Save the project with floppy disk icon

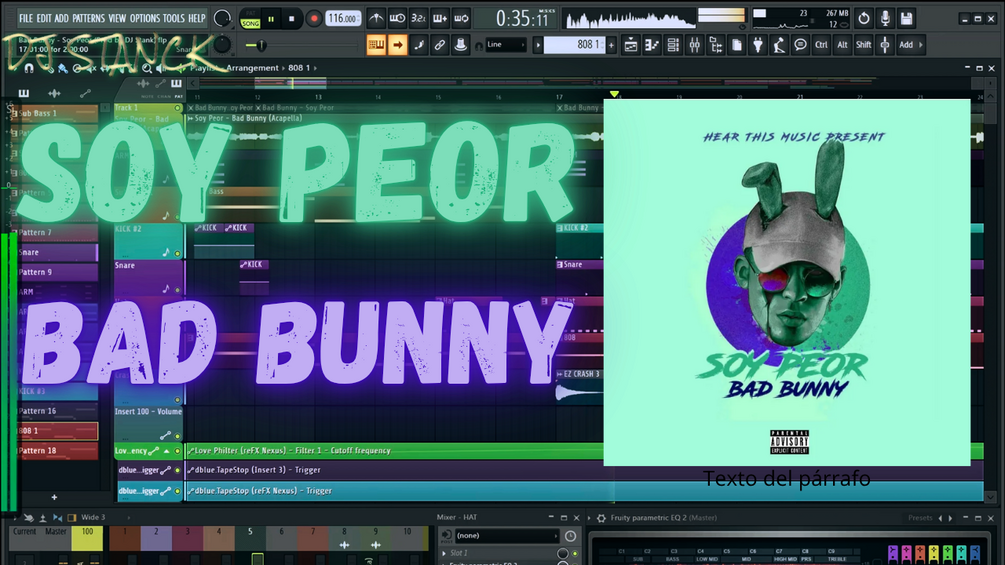point(906,19)
